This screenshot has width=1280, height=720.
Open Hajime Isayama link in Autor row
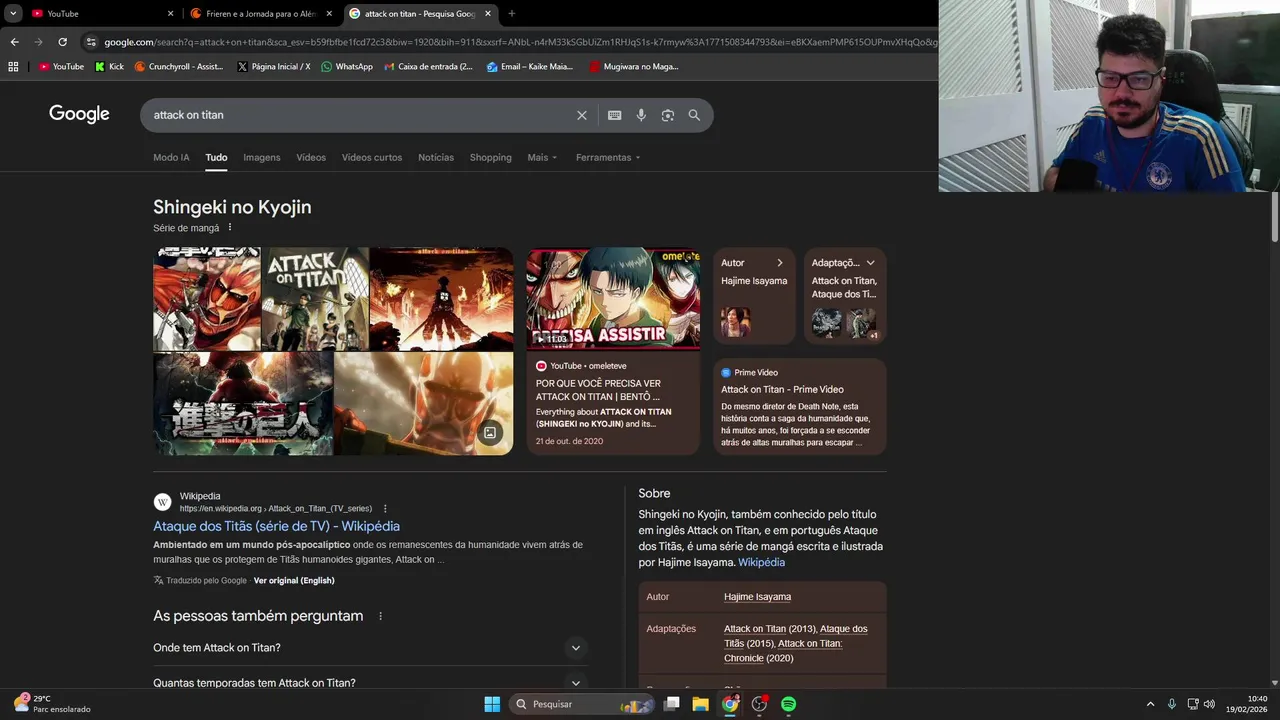[757, 597]
